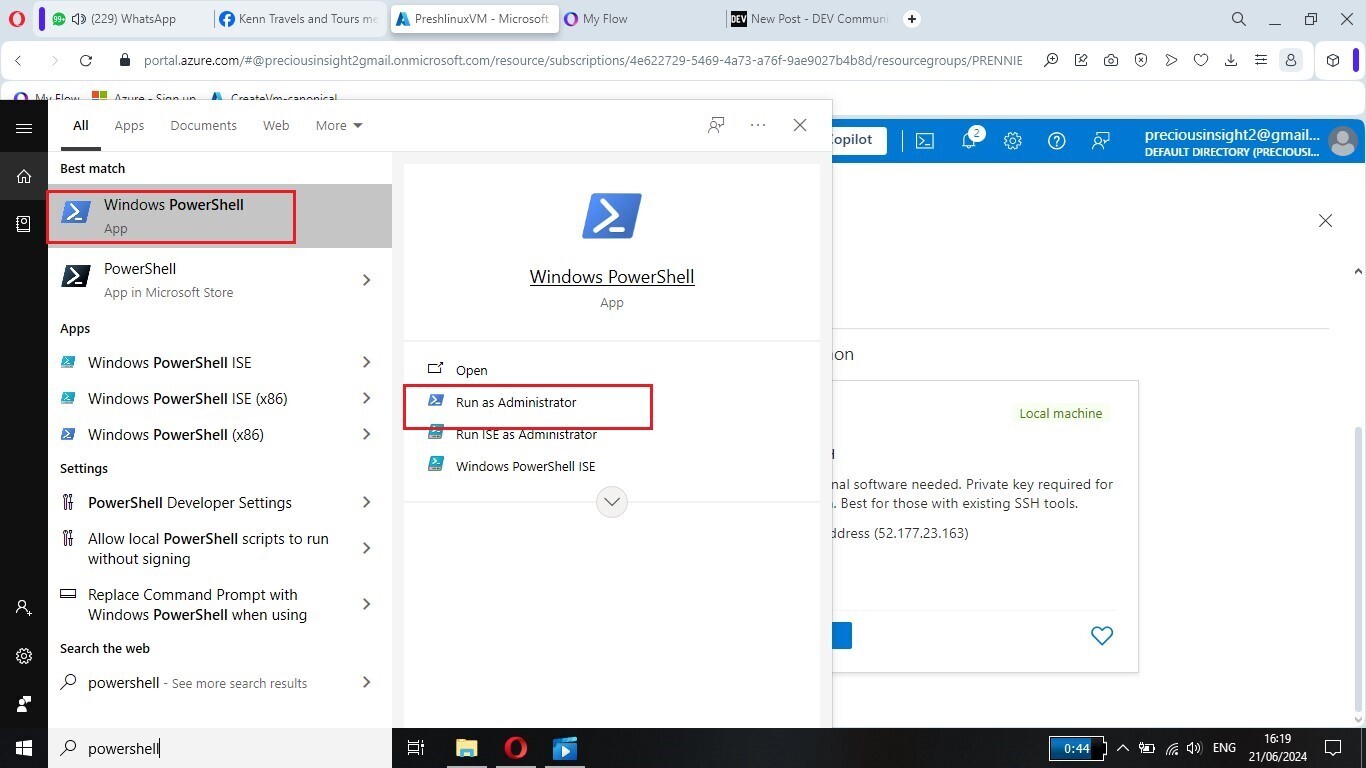The height and width of the screenshot is (768, 1366).
Task: Switch to Kenn Travels and Tours tab
Action: click(300, 19)
